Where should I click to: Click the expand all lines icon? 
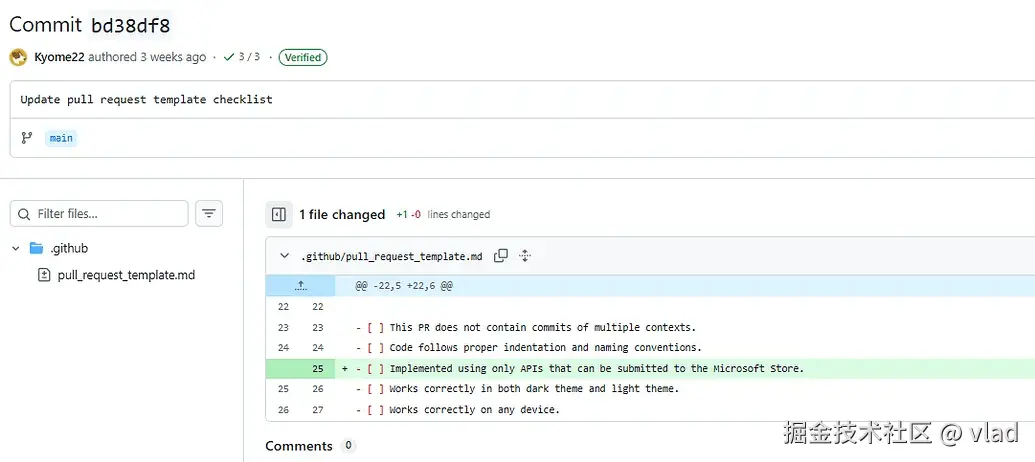coord(525,256)
